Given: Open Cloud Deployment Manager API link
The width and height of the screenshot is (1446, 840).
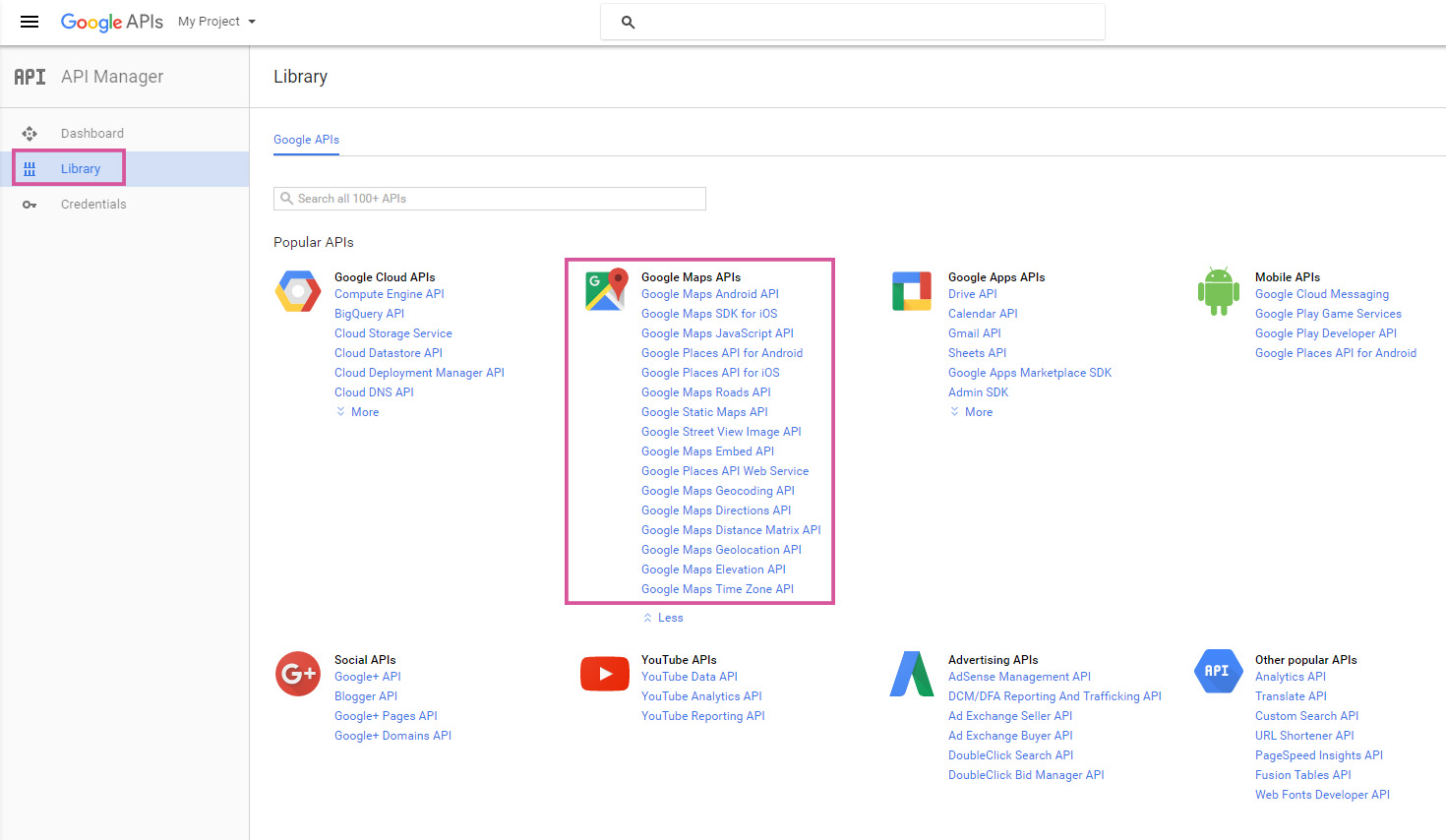Looking at the screenshot, I should tap(419, 373).
